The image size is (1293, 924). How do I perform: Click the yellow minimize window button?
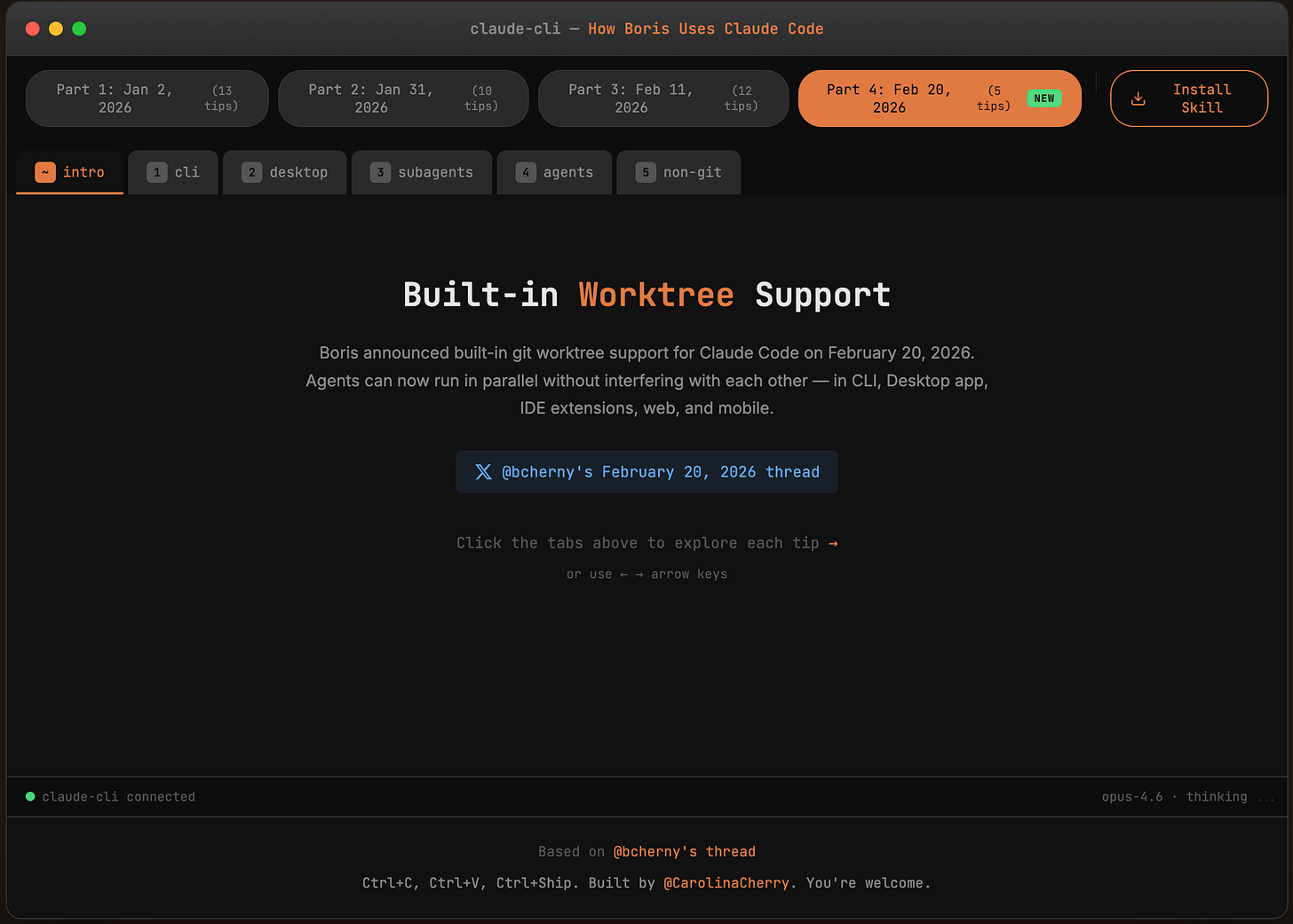click(x=56, y=28)
